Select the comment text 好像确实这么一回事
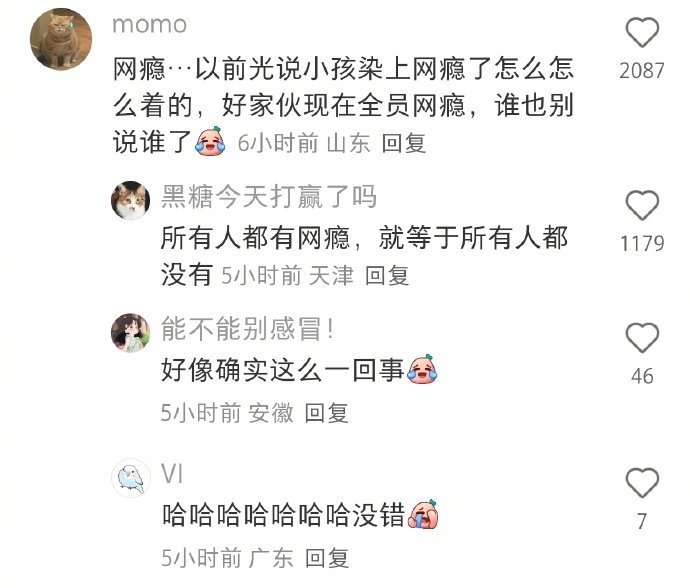The height and width of the screenshot is (588, 690). pyautogui.click(x=282, y=370)
